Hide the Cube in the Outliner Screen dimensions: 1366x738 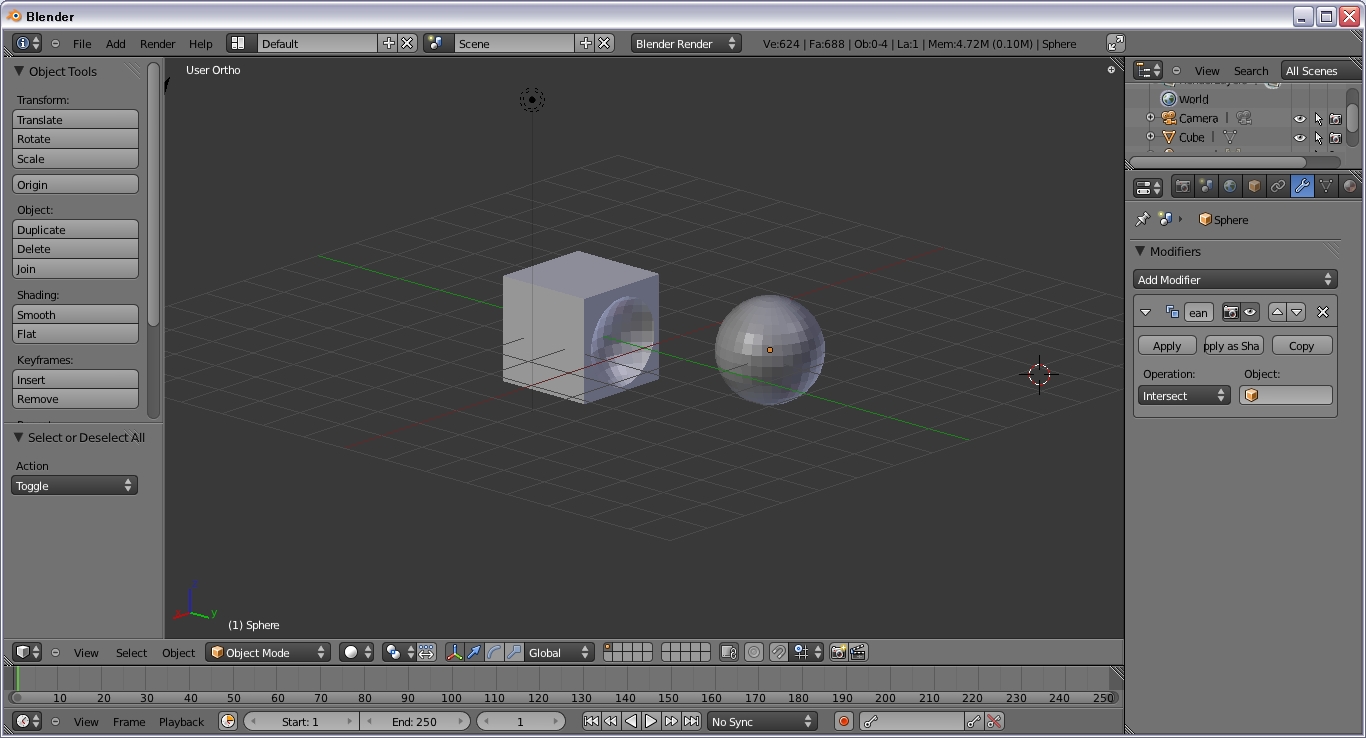[1299, 138]
